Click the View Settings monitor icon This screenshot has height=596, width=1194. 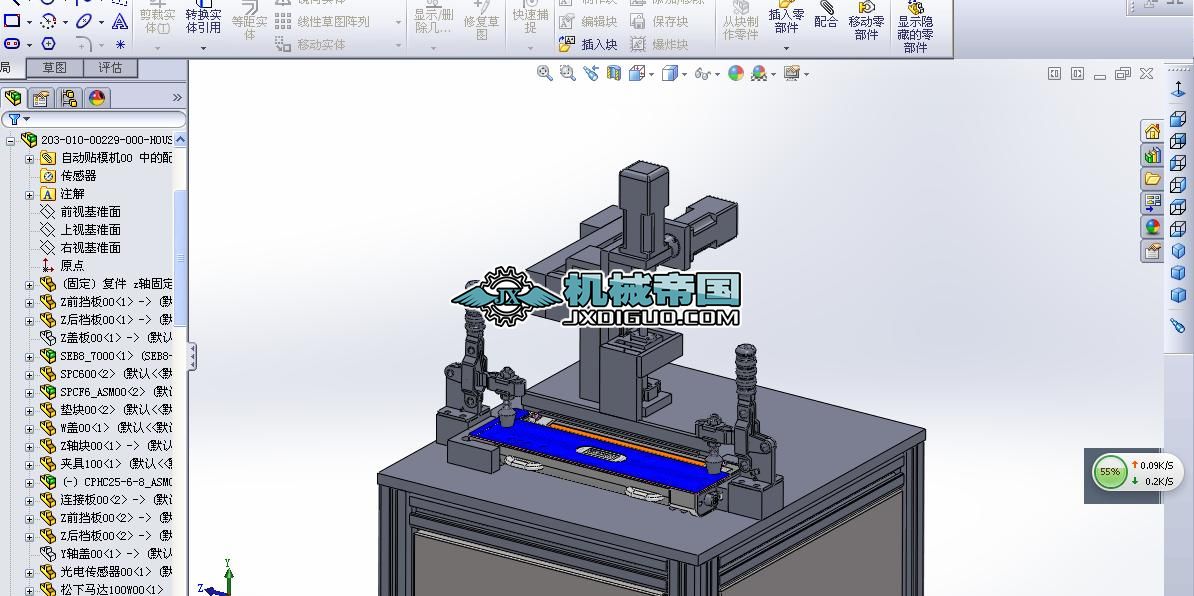click(x=792, y=73)
